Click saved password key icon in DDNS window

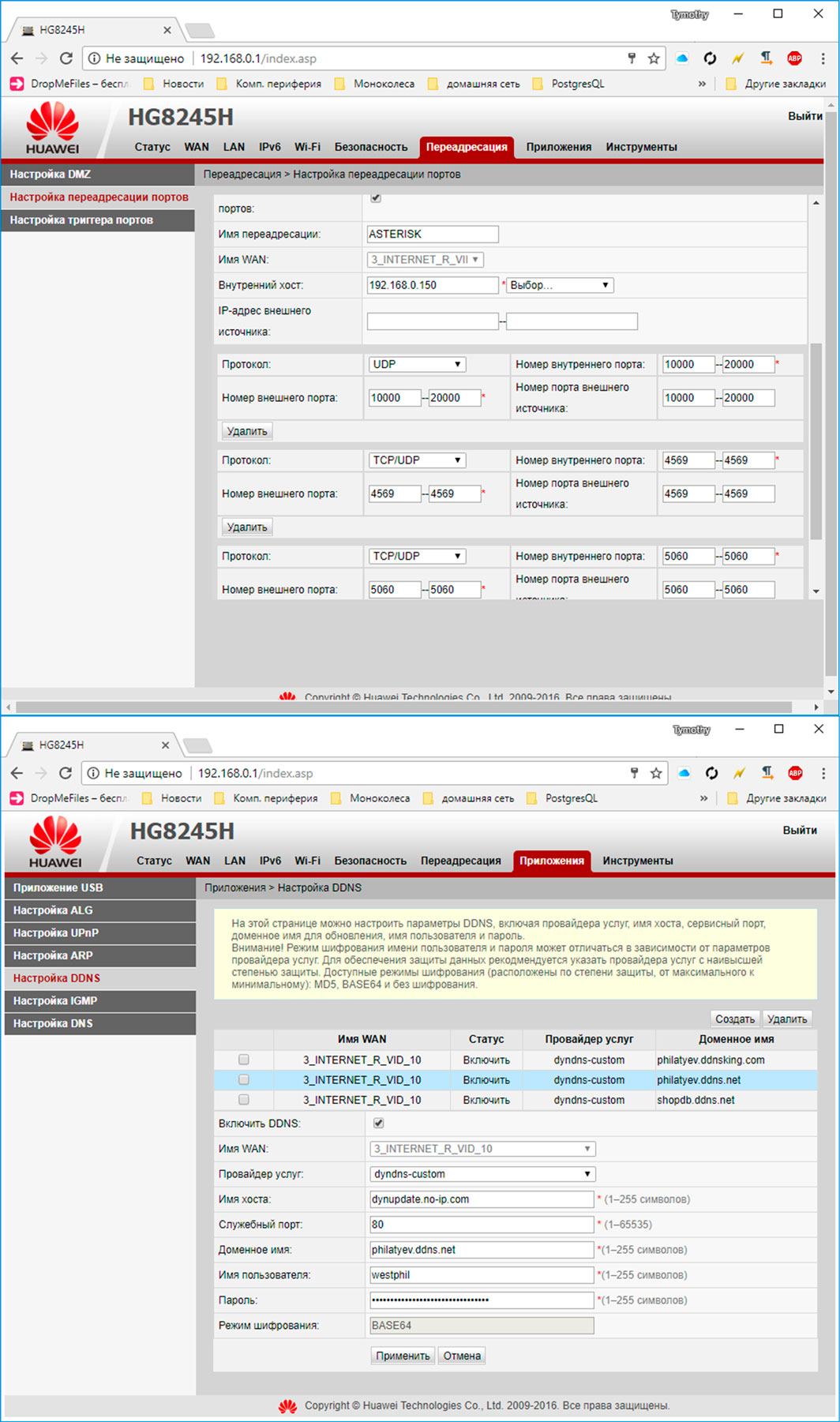[x=634, y=773]
